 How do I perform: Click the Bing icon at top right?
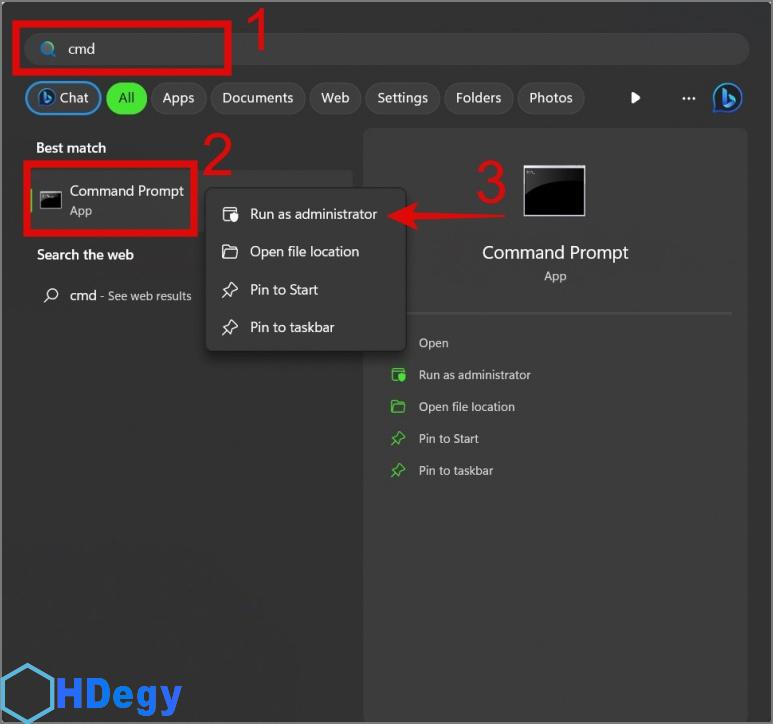click(727, 98)
